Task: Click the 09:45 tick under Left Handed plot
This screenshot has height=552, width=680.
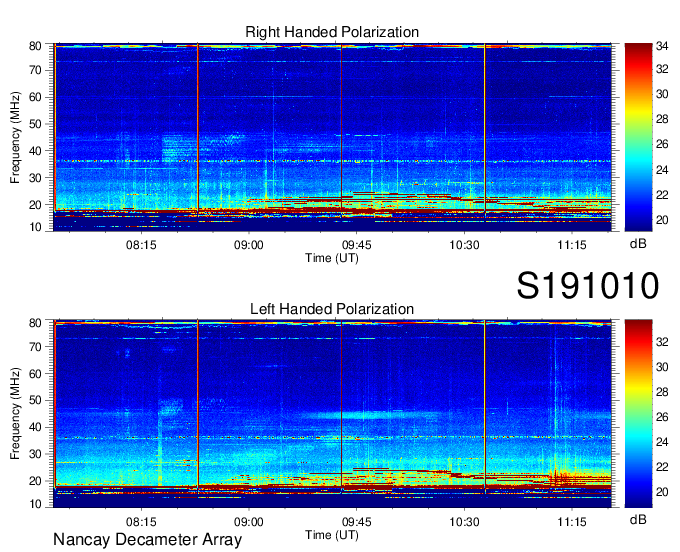Action: [356, 521]
